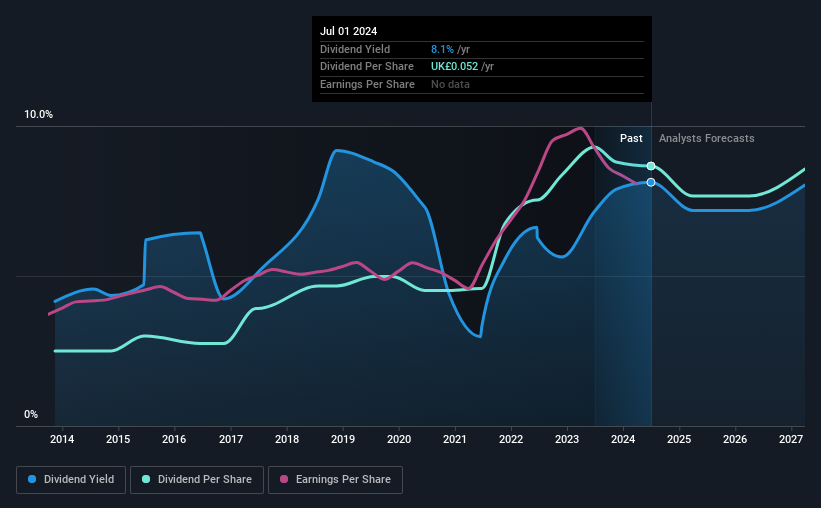Screen dimensions: 821x508
Task: Select the blue Dividend Yield data point marker
Action: pyautogui.click(x=651, y=182)
